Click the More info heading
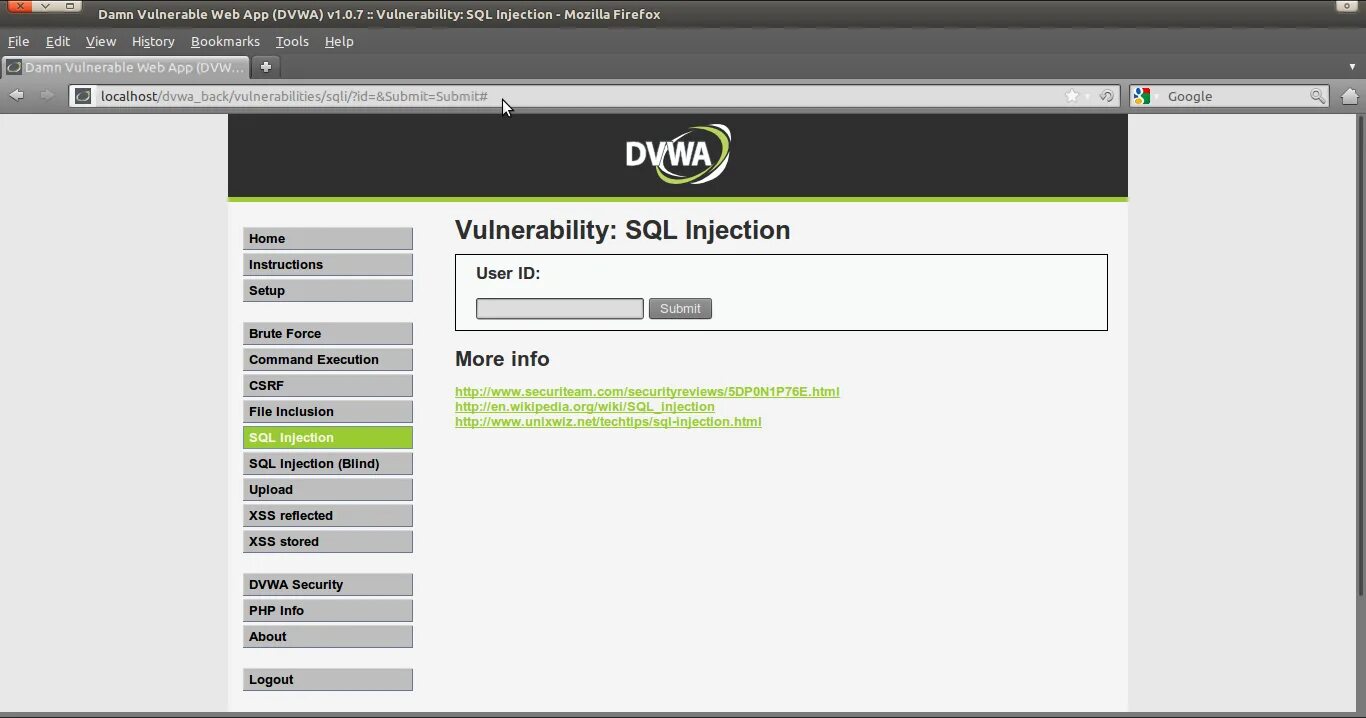Image resolution: width=1366 pixels, height=718 pixels. click(x=502, y=359)
